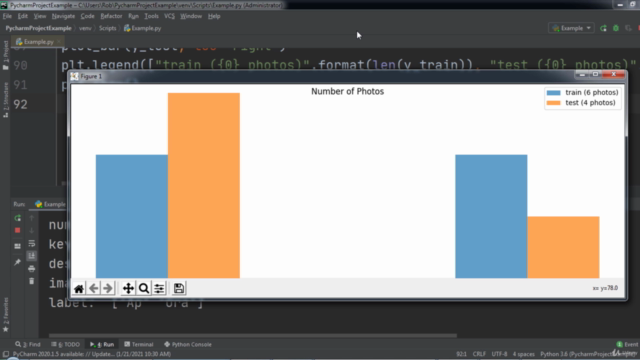Viewport: 640px width, 360px height.
Task: Open the Find tool window
Action: [x=28, y=344]
